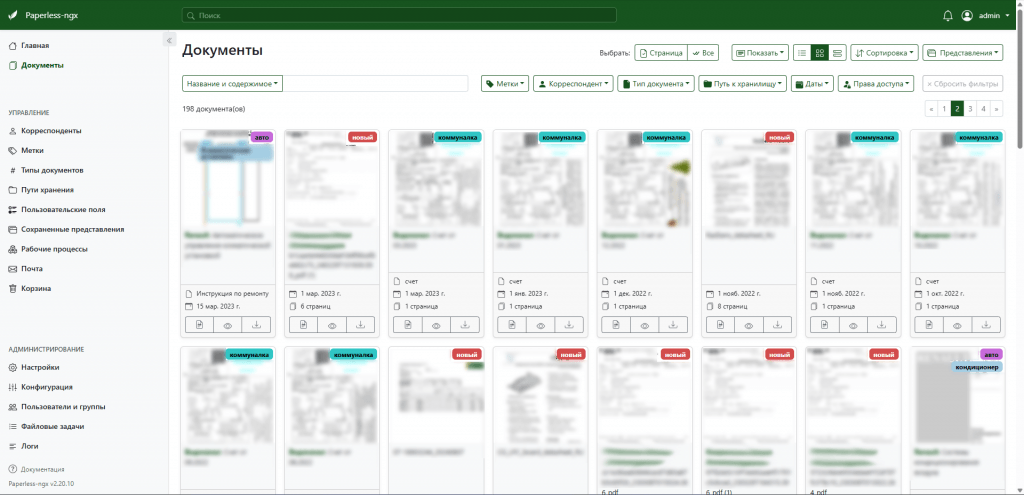This screenshot has width=1024, height=495.
Task: Open the admin user menu
Action: point(986,16)
